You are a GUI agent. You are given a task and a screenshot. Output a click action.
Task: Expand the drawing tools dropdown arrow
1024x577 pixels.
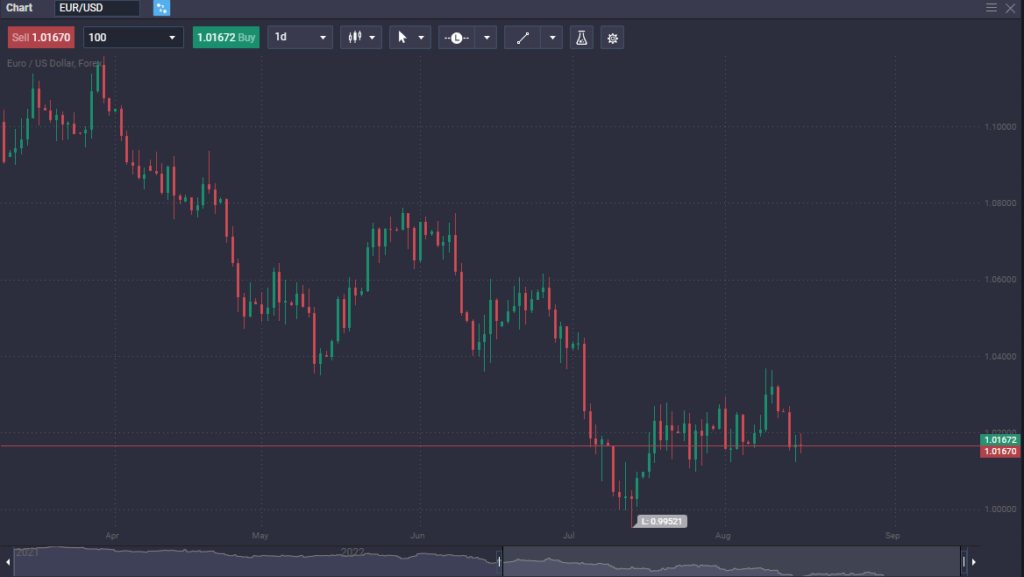point(553,38)
